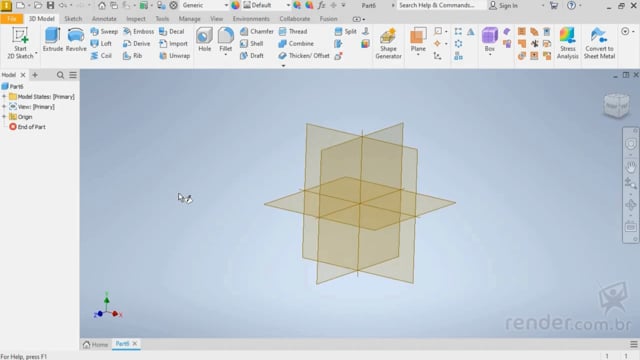
Task: Select the Split tool
Action: [345, 31]
